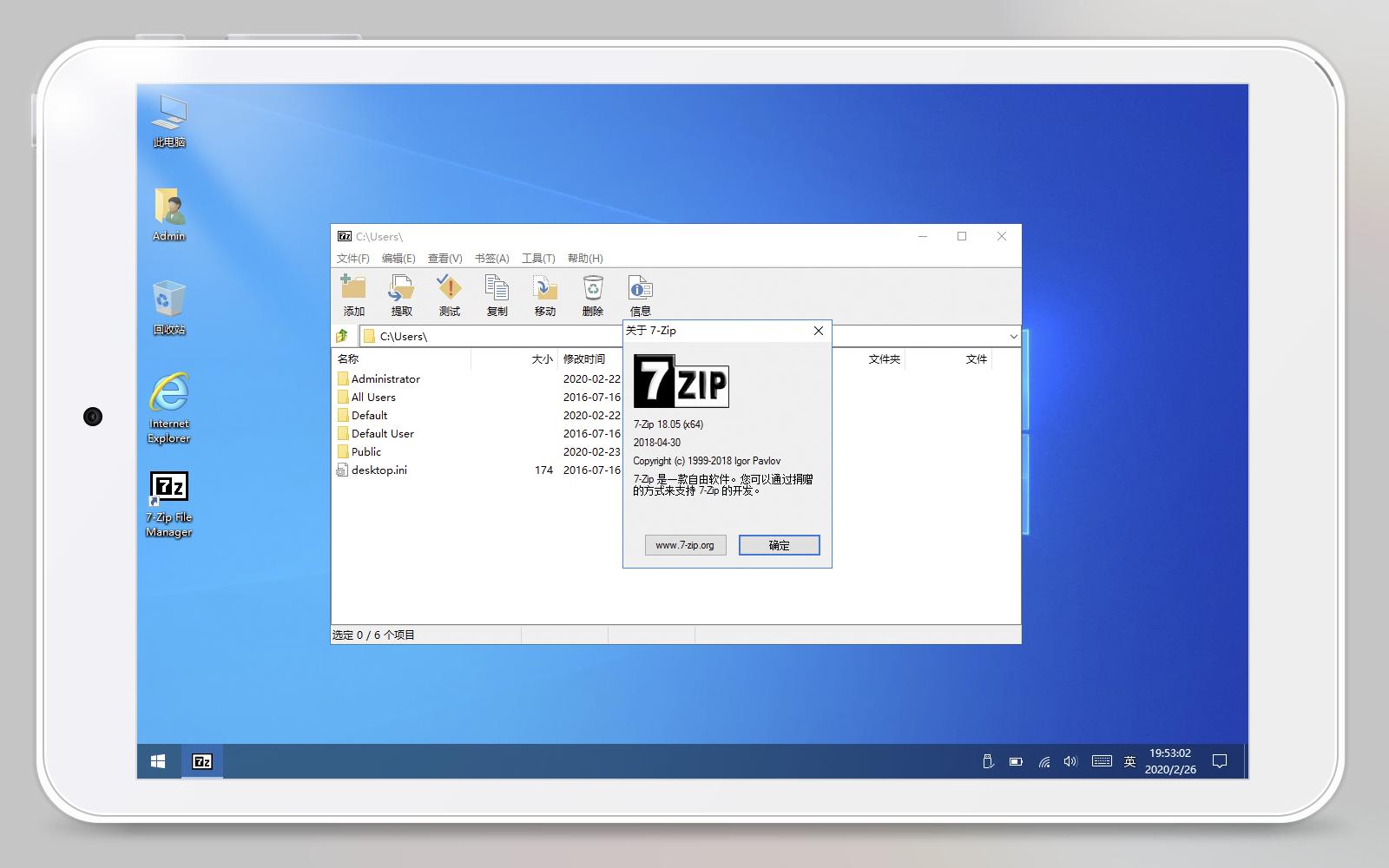Open the 帮助(H) menu
This screenshot has height=868, width=1389.
tap(585, 258)
